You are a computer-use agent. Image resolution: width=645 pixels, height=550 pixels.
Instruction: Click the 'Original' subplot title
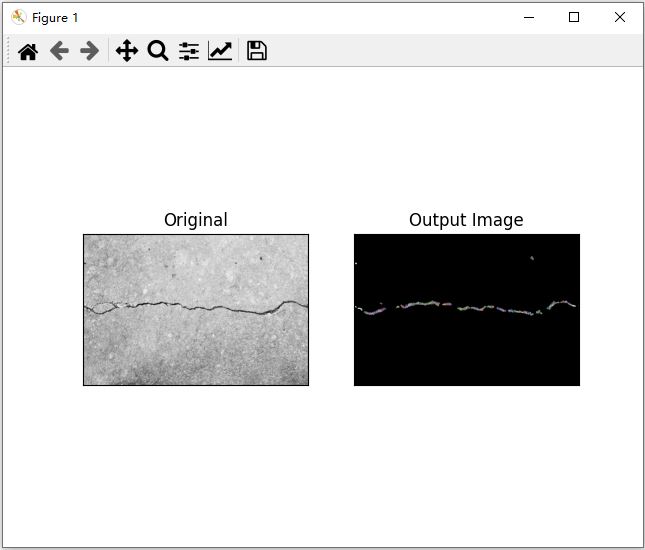pos(196,220)
